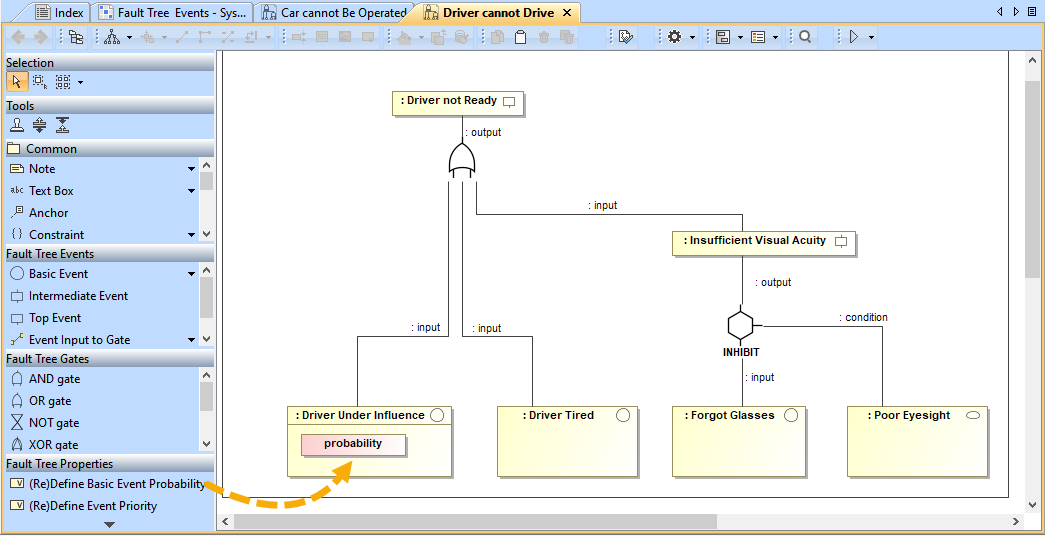Image resolution: width=1045 pixels, height=536 pixels.
Task: Select the Poor Eyesight conditioning event
Action: pyautogui.click(x=918, y=441)
